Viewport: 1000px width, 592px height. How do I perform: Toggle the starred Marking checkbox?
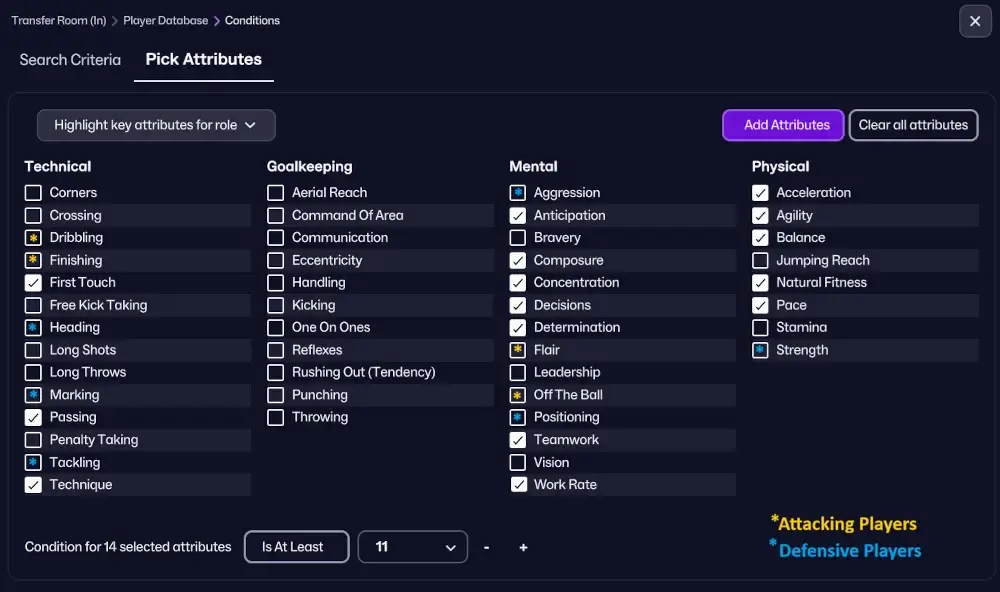click(x=33, y=395)
